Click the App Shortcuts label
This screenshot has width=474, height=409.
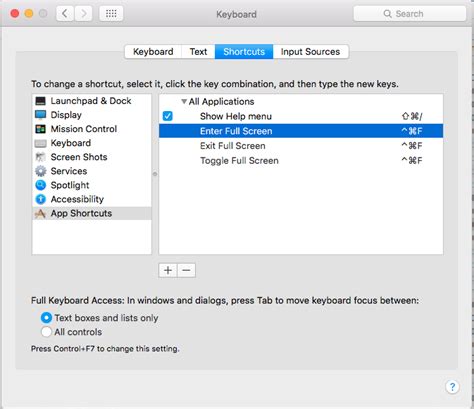click(81, 213)
